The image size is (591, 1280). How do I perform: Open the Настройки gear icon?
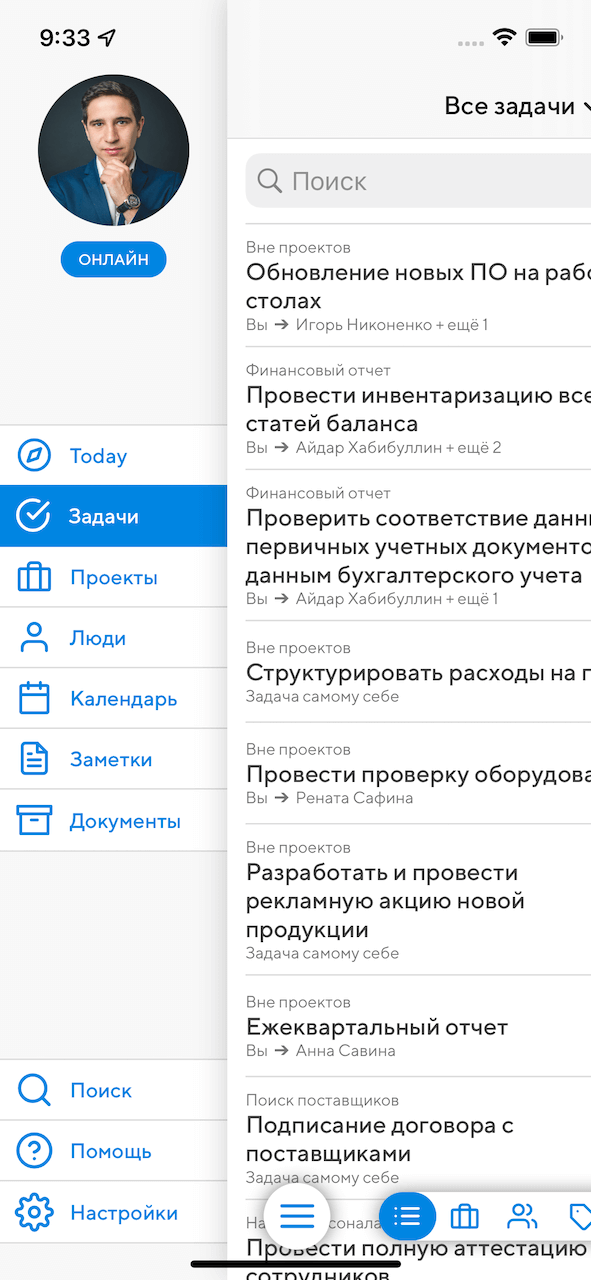(34, 1212)
